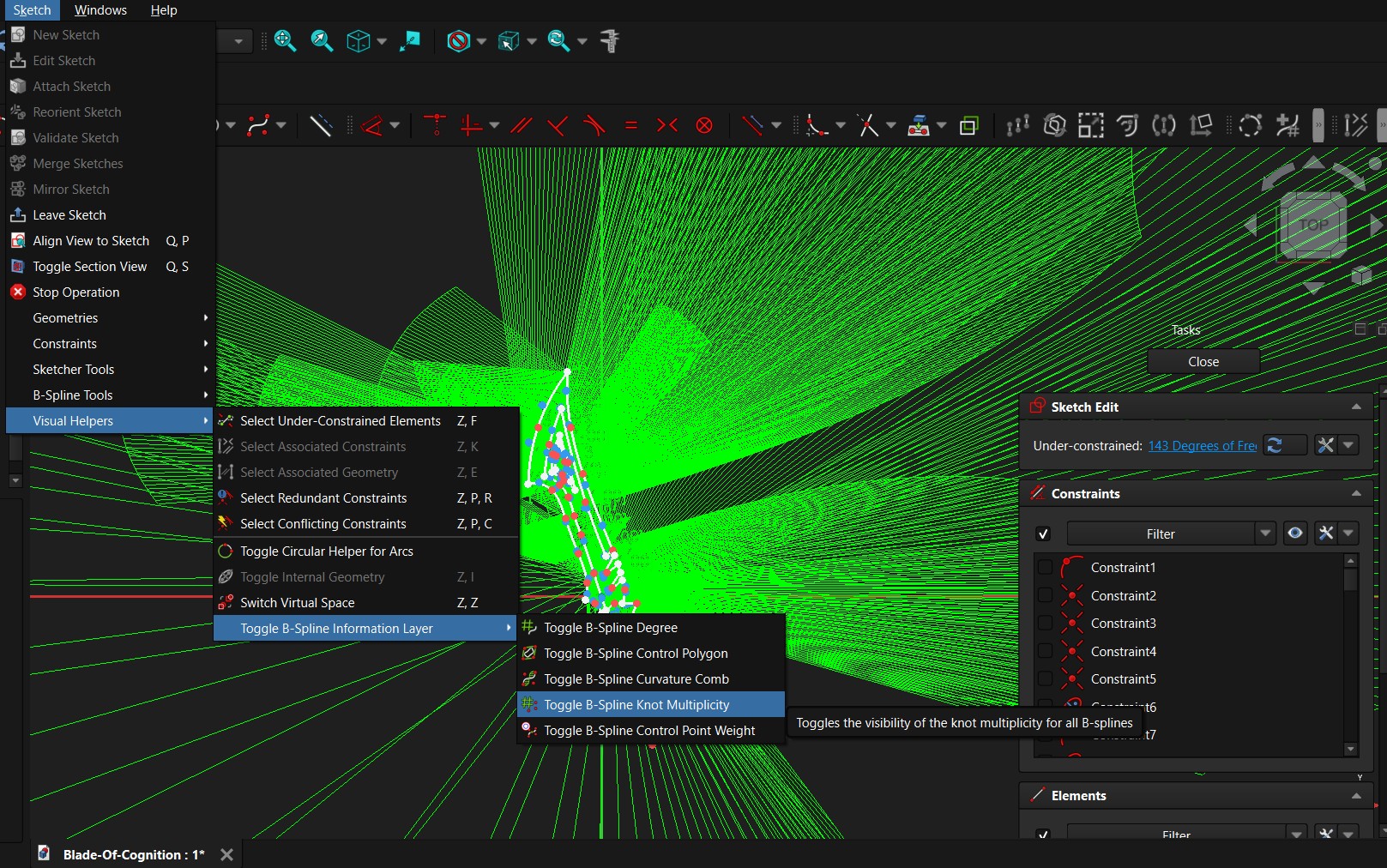1387x868 pixels.
Task: Select Leave Sketch from the menu
Action: (110, 214)
